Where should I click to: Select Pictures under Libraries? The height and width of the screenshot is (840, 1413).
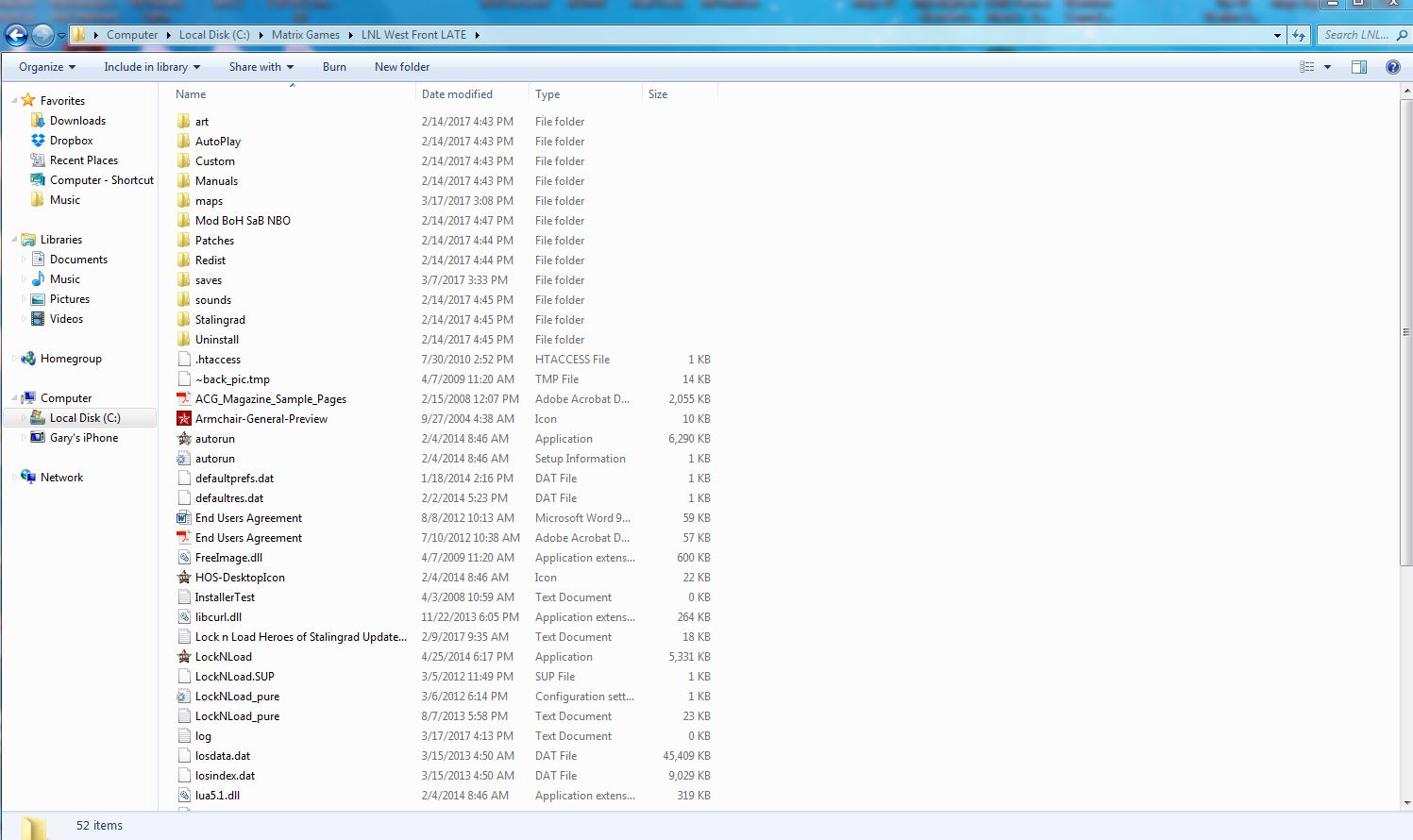(70, 299)
